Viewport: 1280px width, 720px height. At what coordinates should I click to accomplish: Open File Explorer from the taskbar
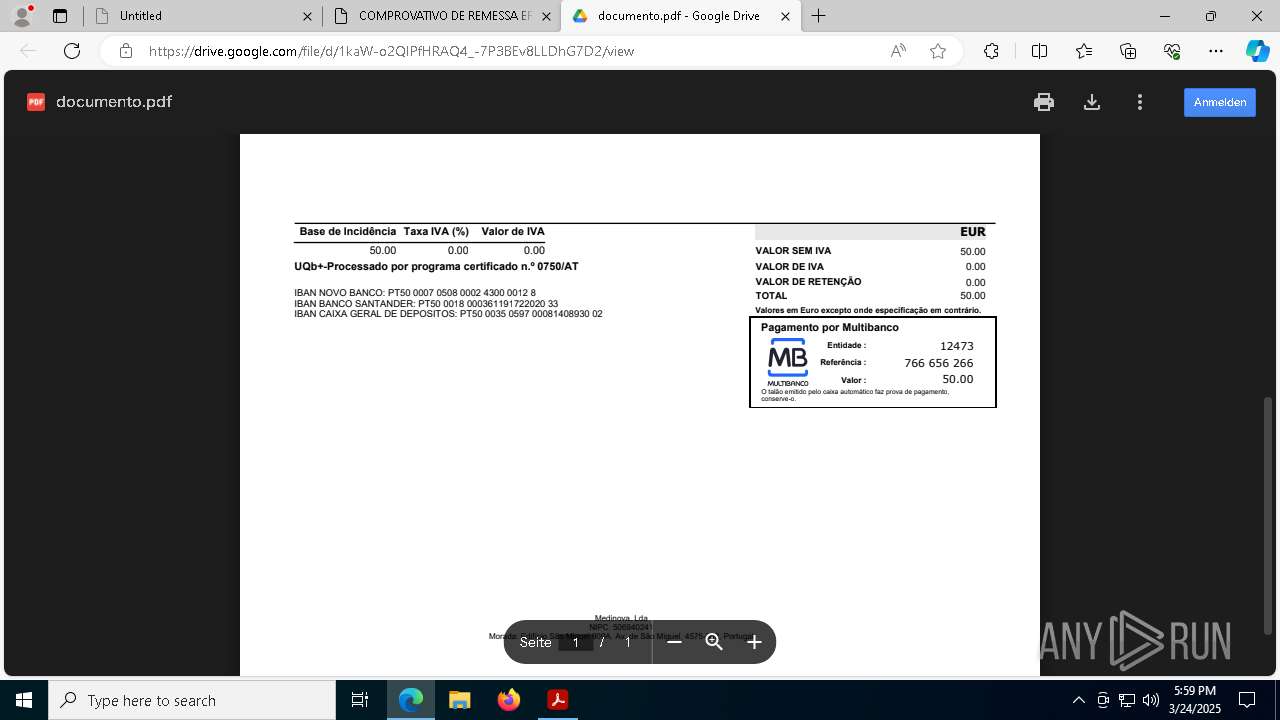(459, 700)
